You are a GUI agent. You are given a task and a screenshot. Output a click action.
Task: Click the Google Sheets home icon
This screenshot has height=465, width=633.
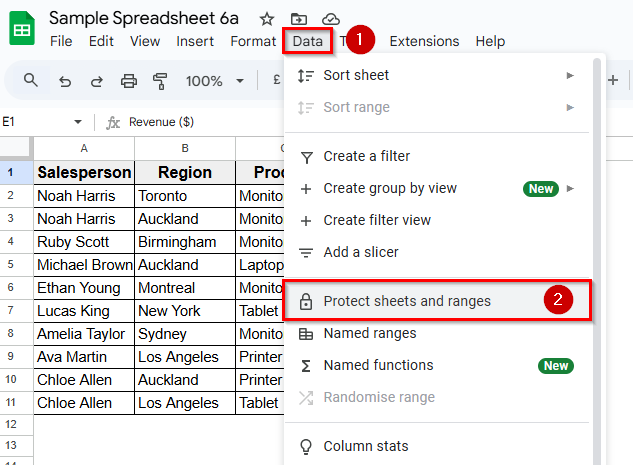[x=22, y=29]
